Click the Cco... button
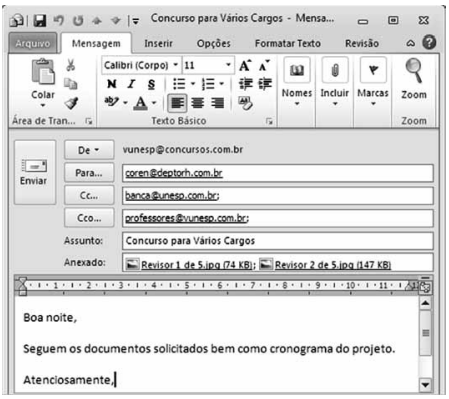 (x=89, y=218)
